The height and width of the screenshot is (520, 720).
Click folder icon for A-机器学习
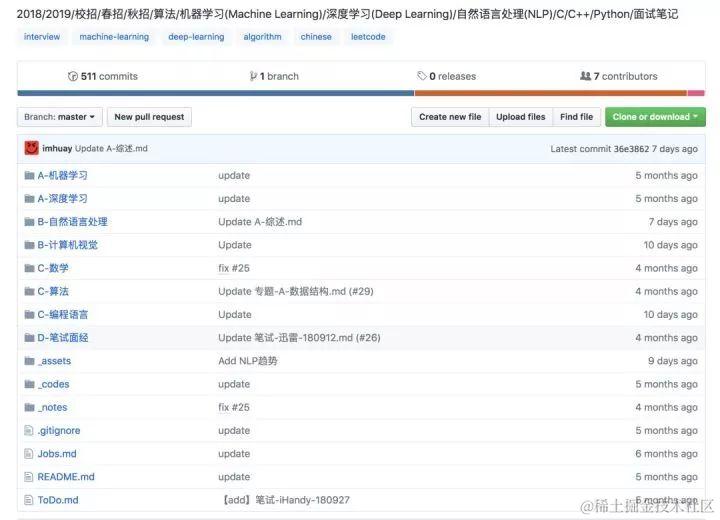(x=29, y=175)
